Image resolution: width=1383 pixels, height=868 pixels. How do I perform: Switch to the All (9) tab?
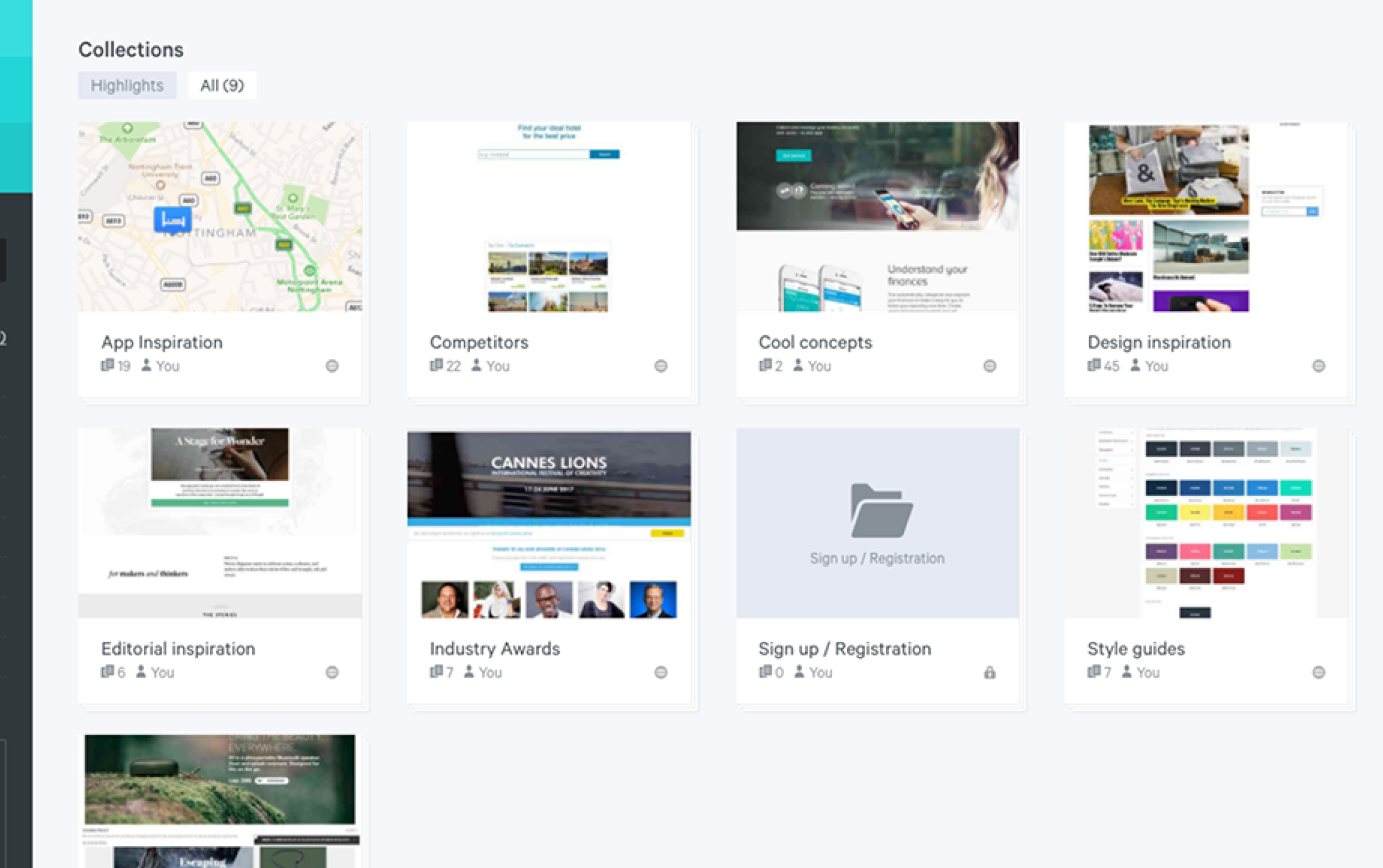point(222,86)
